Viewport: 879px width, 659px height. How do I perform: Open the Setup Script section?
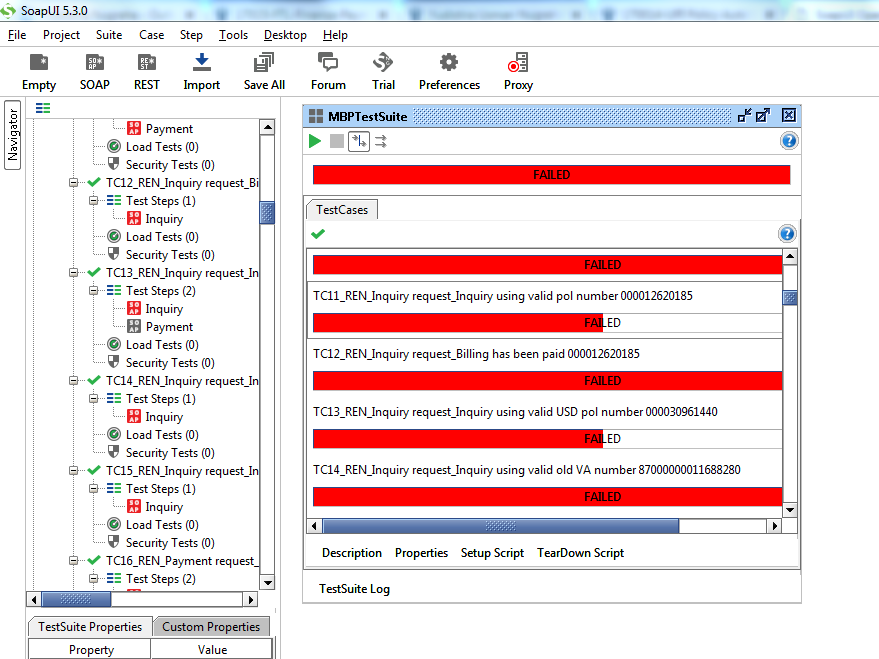[492, 553]
